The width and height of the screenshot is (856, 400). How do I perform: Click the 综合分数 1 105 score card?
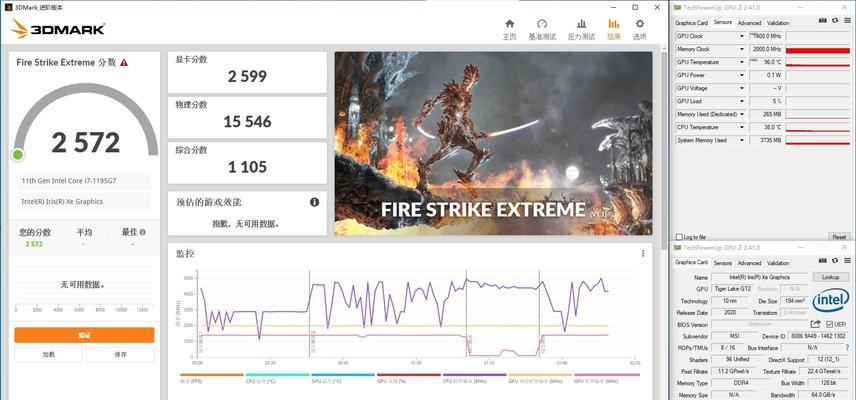(247, 163)
